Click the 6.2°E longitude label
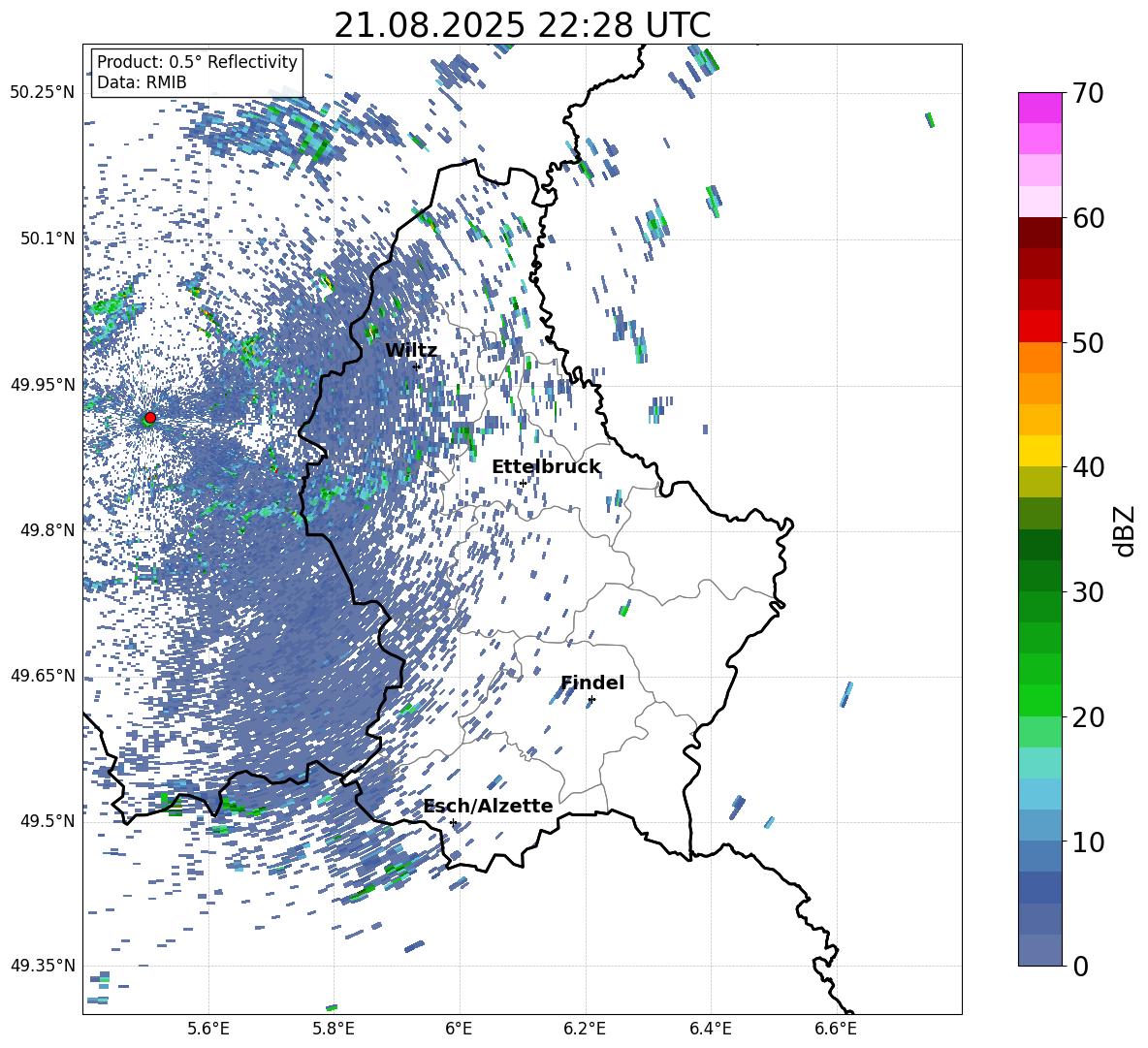Viewport: 1148px width, 1048px height. 585,1029
